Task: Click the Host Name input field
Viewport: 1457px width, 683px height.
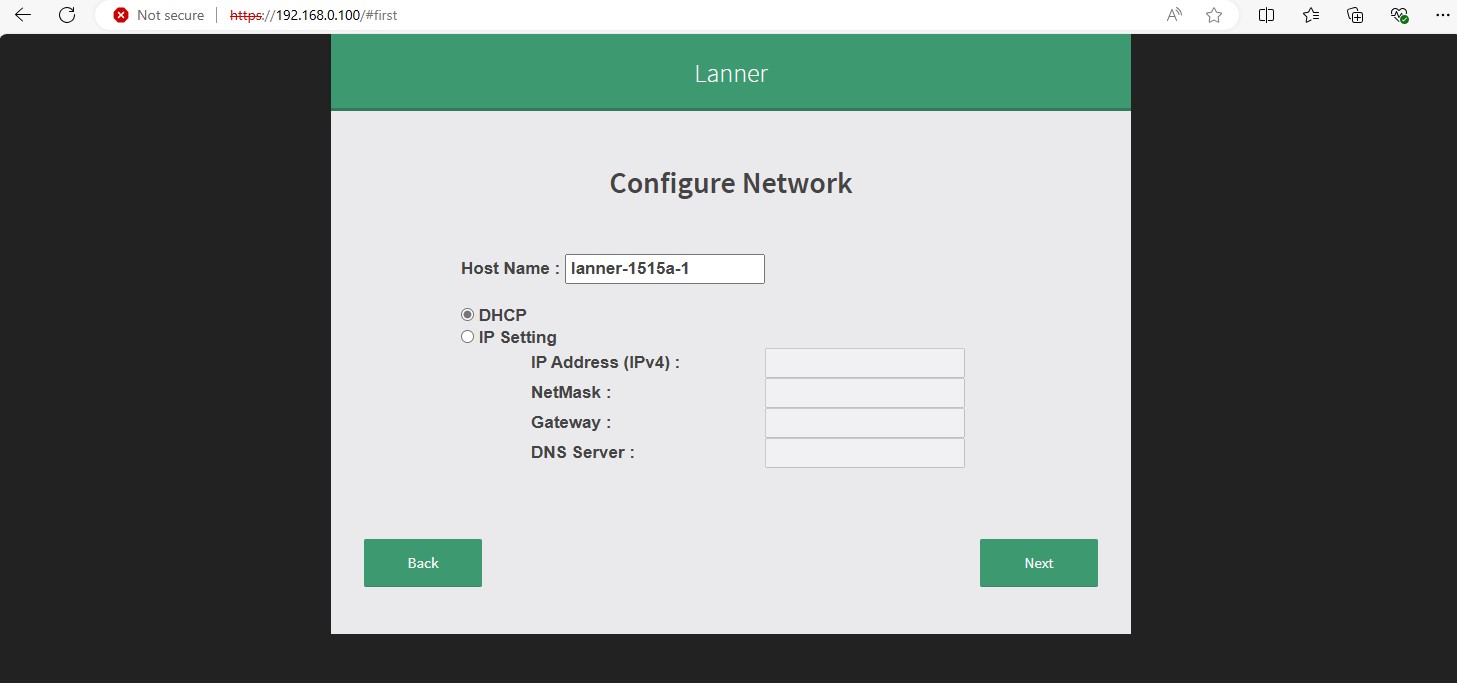Action: click(665, 269)
